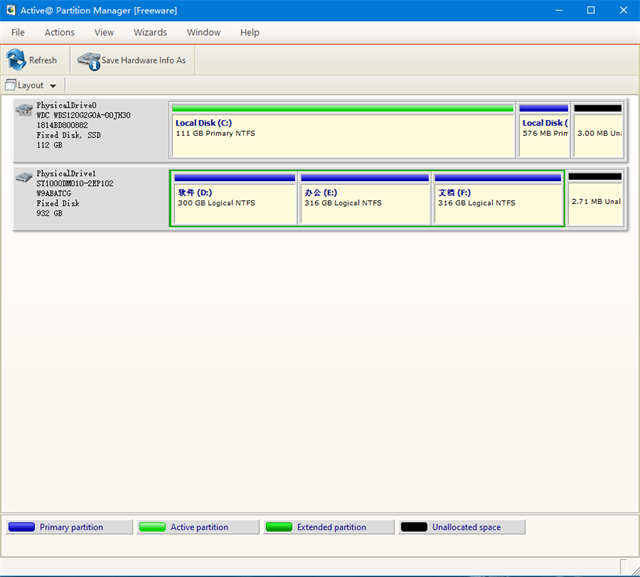Click the light green Active partition swatch
Viewport: 640px width, 577px height.
coord(152,527)
